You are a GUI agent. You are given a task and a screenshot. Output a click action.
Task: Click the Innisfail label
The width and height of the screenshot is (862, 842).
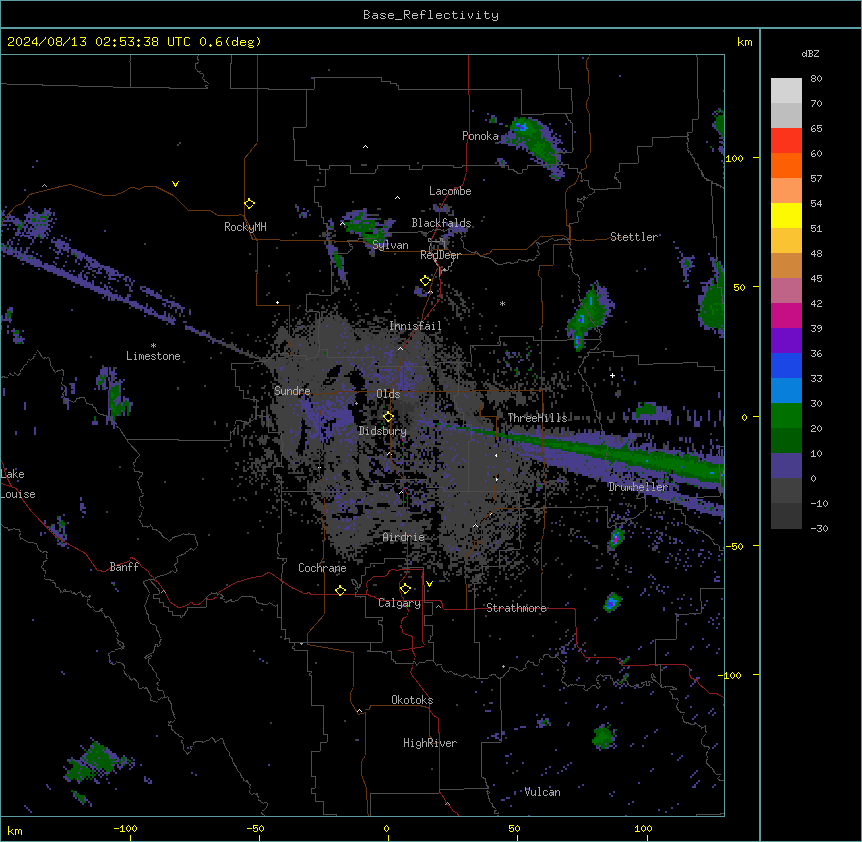(x=415, y=326)
